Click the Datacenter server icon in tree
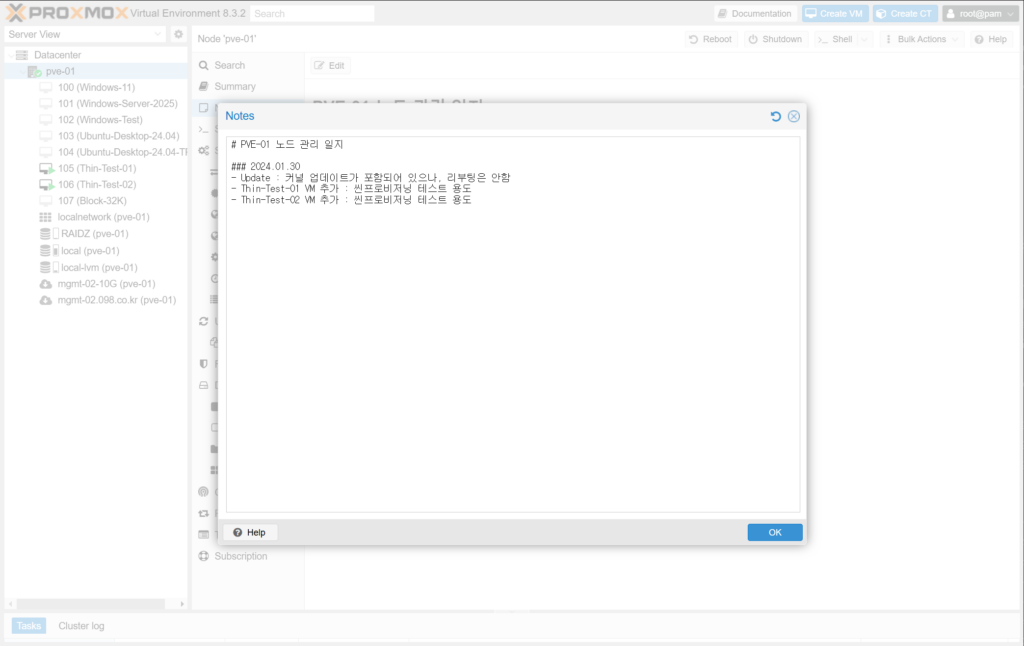Image resolution: width=1024 pixels, height=646 pixels. pos(22,55)
